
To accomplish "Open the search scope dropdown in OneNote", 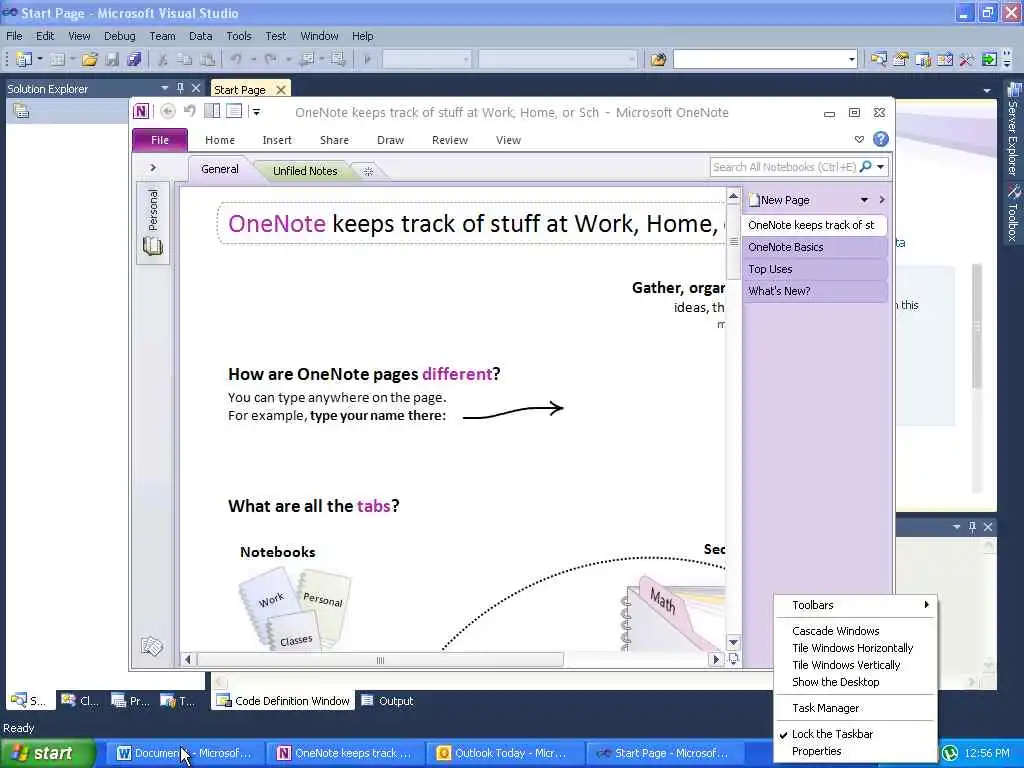I will (880, 167).
